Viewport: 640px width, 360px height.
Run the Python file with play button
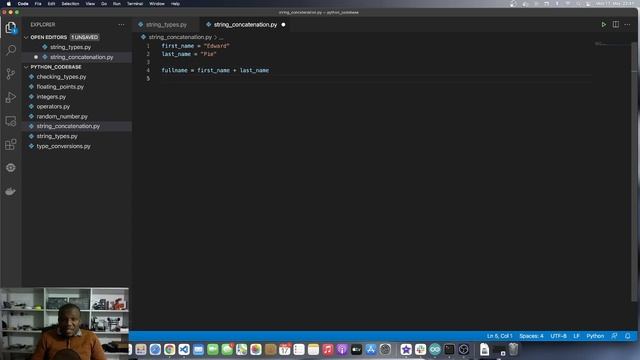[603, 24]
